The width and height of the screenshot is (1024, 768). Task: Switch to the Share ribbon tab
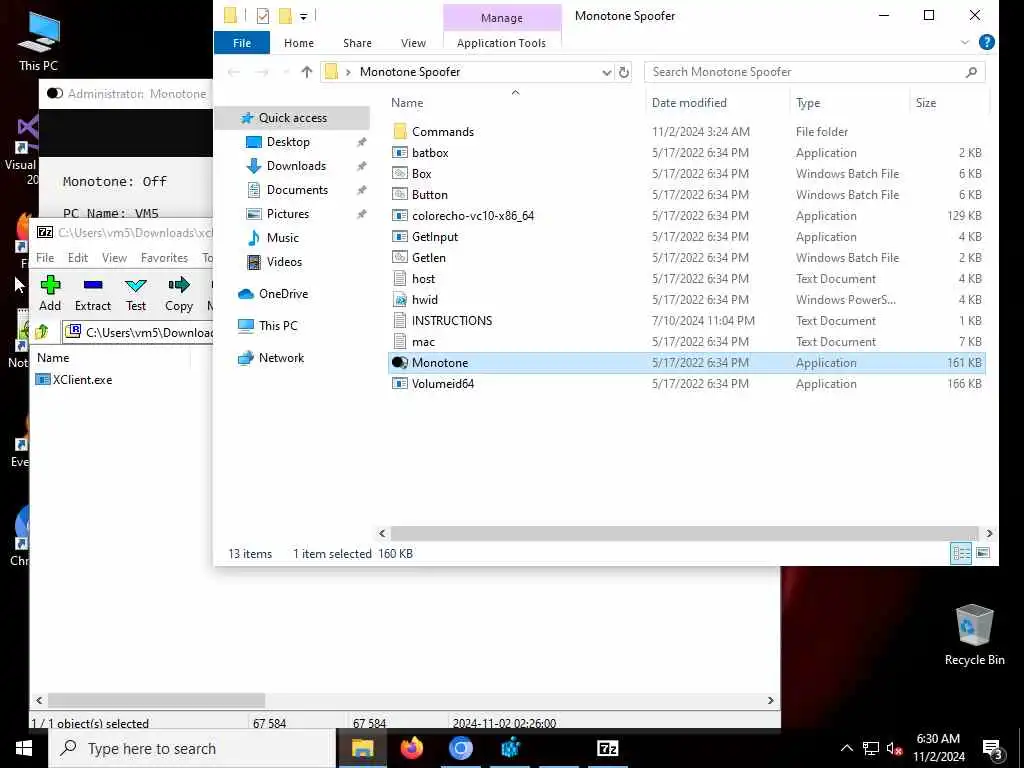[357, 43]
